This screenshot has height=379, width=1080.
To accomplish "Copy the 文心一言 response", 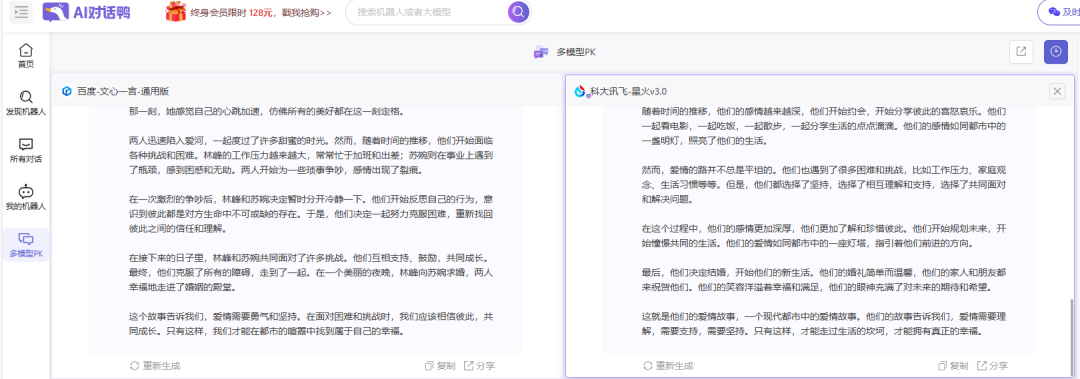I will tap(440, 366).
